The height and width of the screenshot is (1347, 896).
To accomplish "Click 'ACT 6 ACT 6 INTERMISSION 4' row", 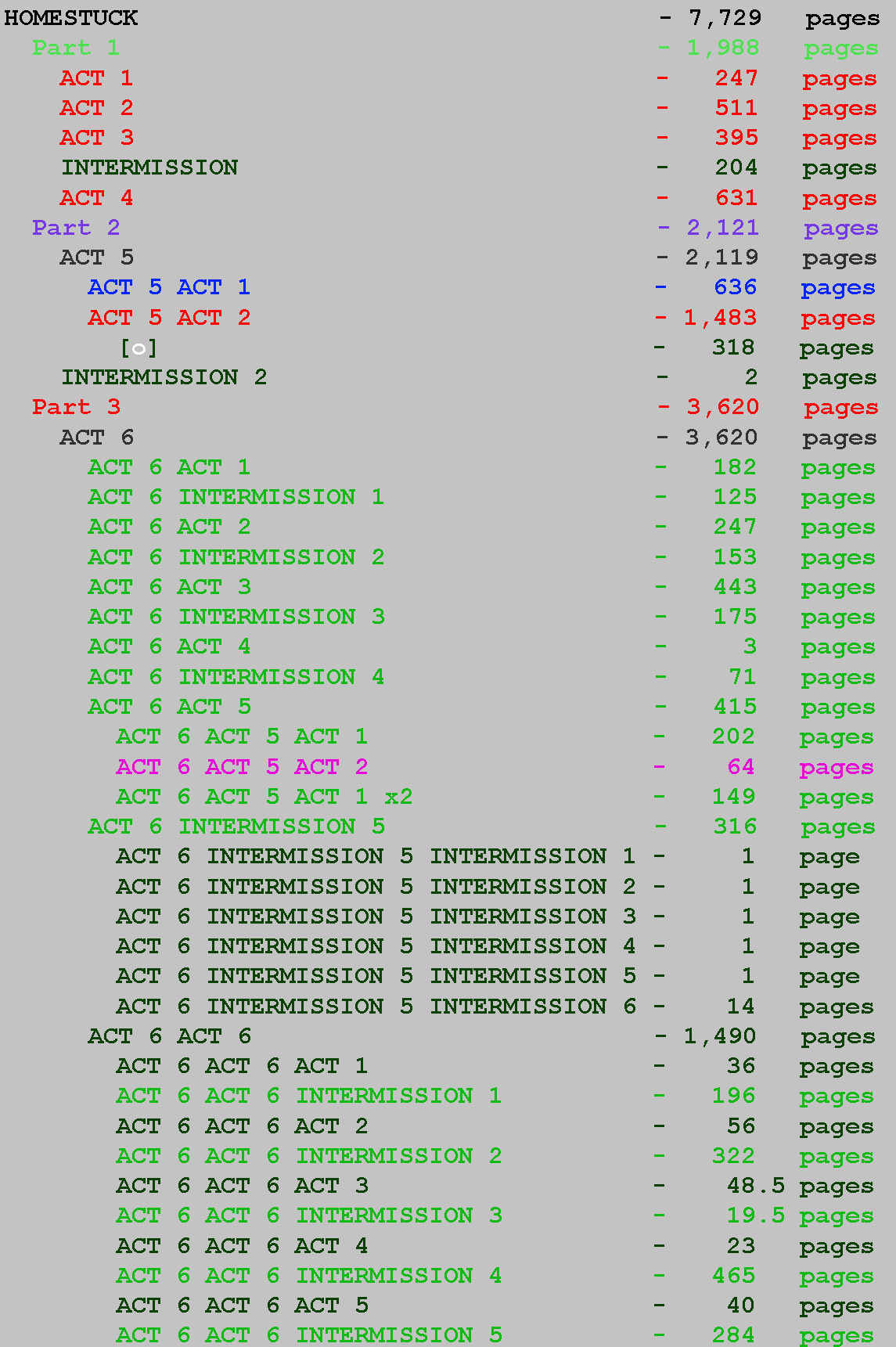I will click(308, 1276).
